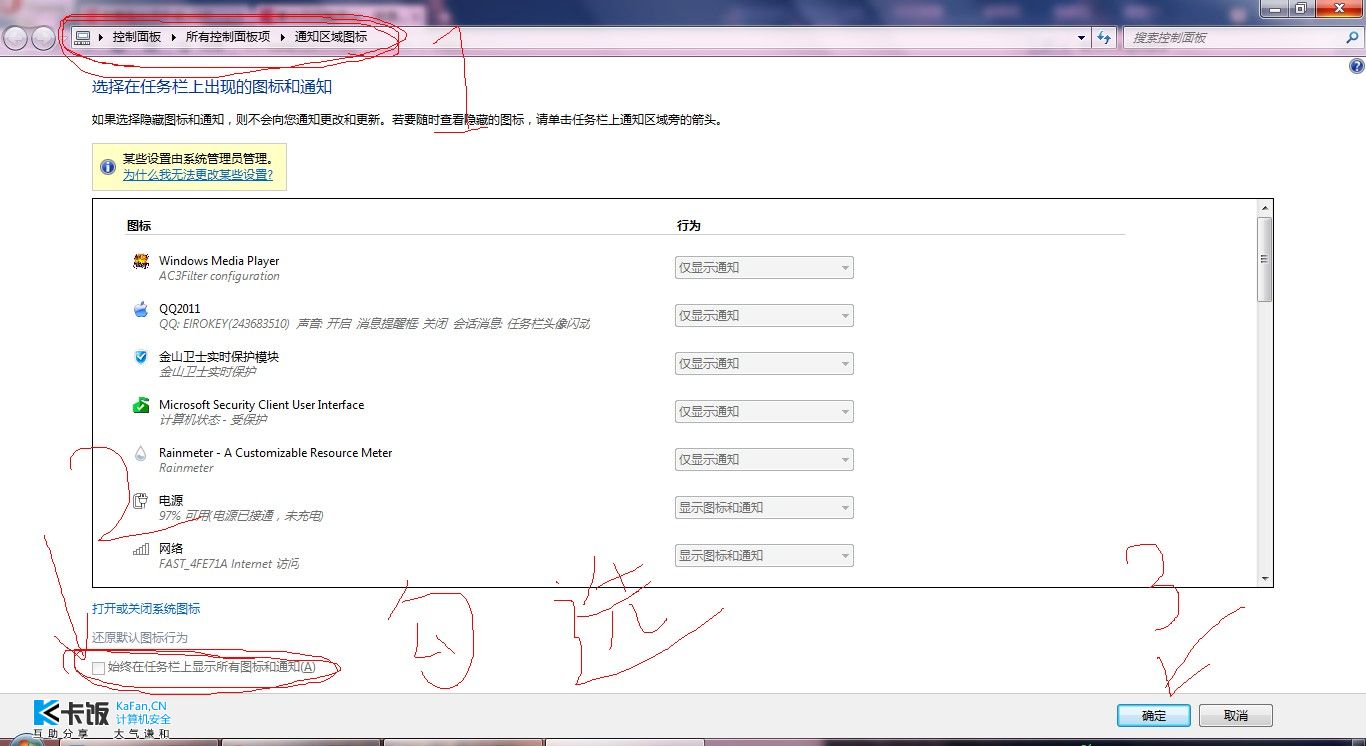Click the text 'FAST_4FE71A Internet 访问'

click(229, 564)
